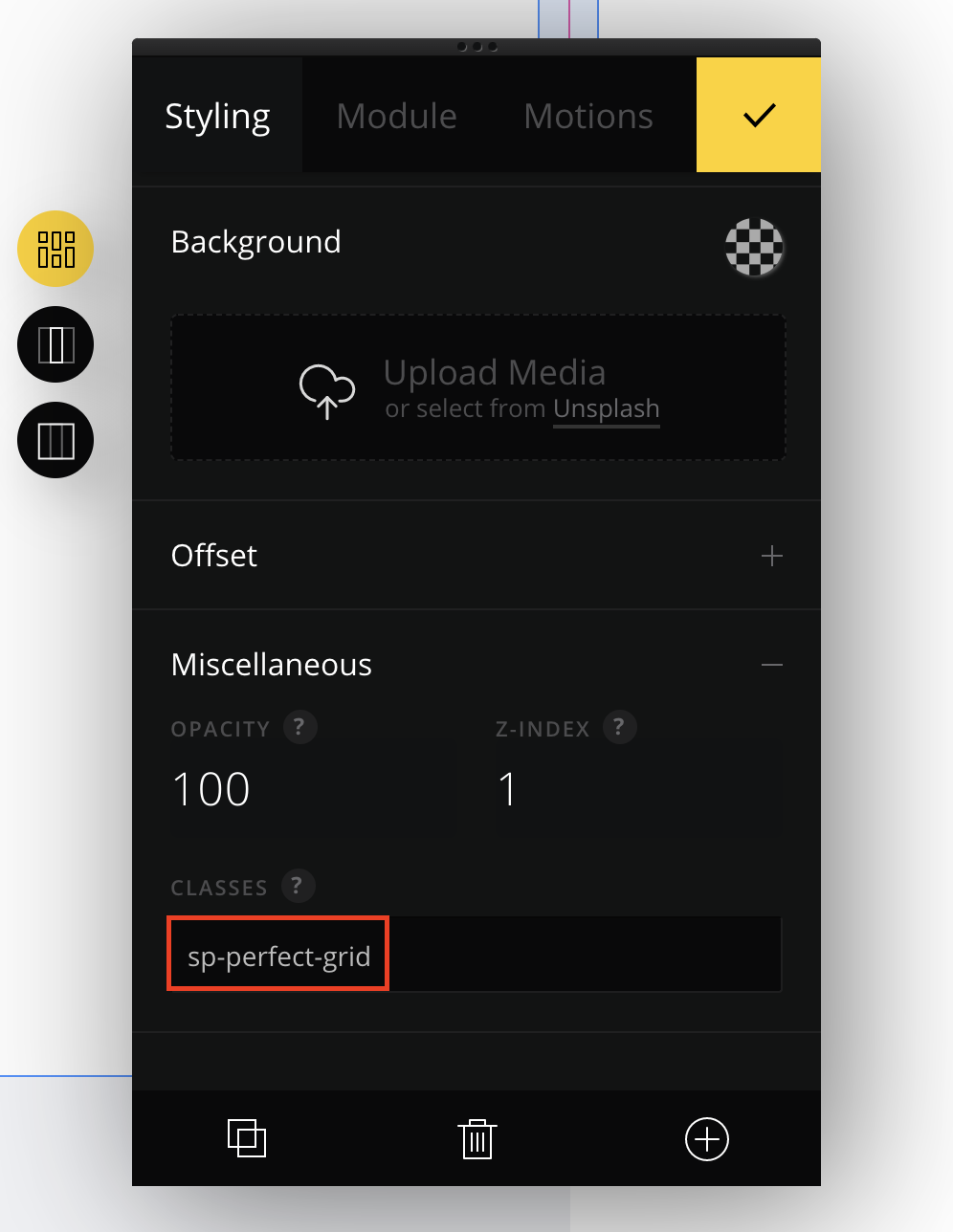The image size is (953, 1232).
Task: Click the upload cloud icon
Action: point(326,390)
